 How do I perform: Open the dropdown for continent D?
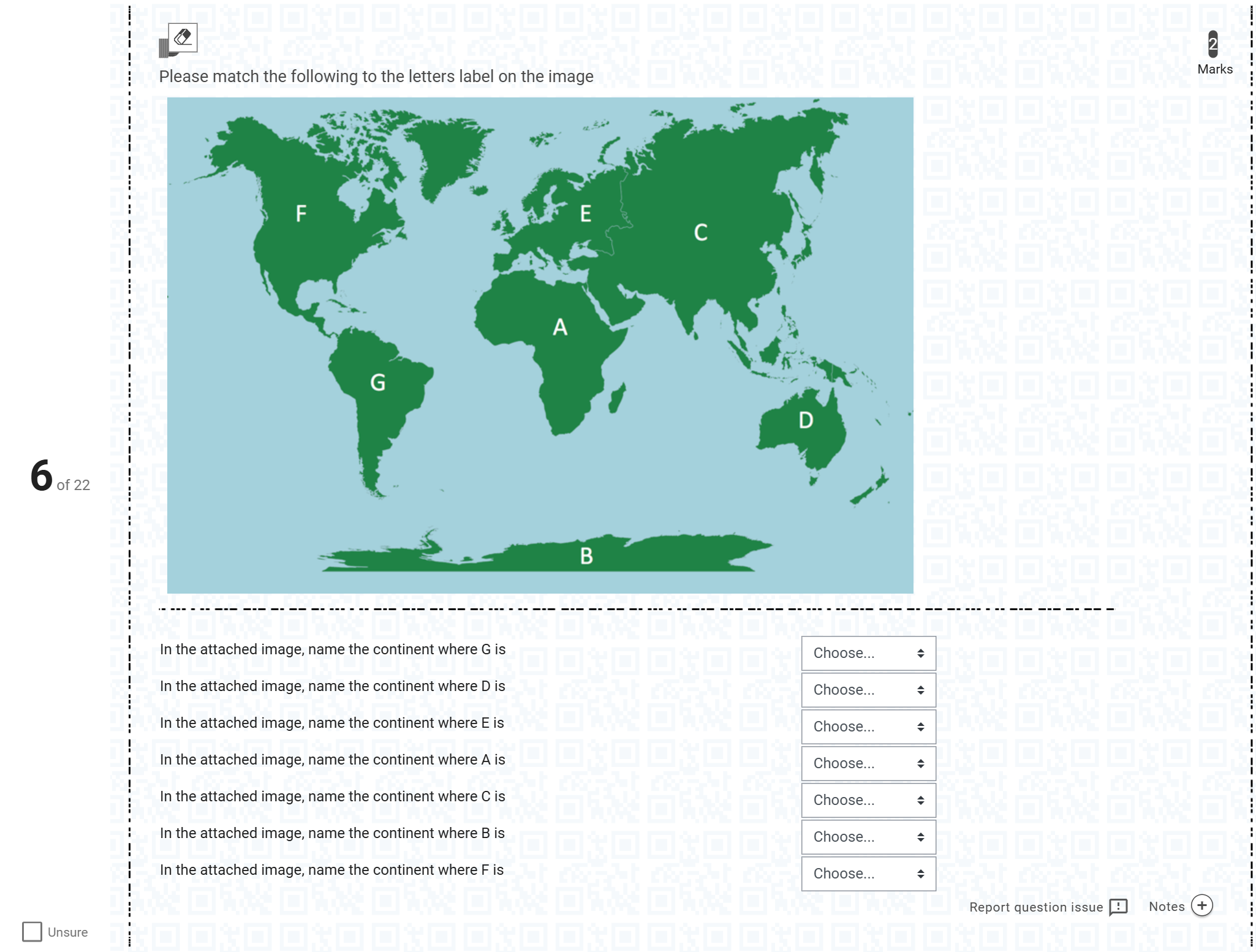tap(868, 690)
